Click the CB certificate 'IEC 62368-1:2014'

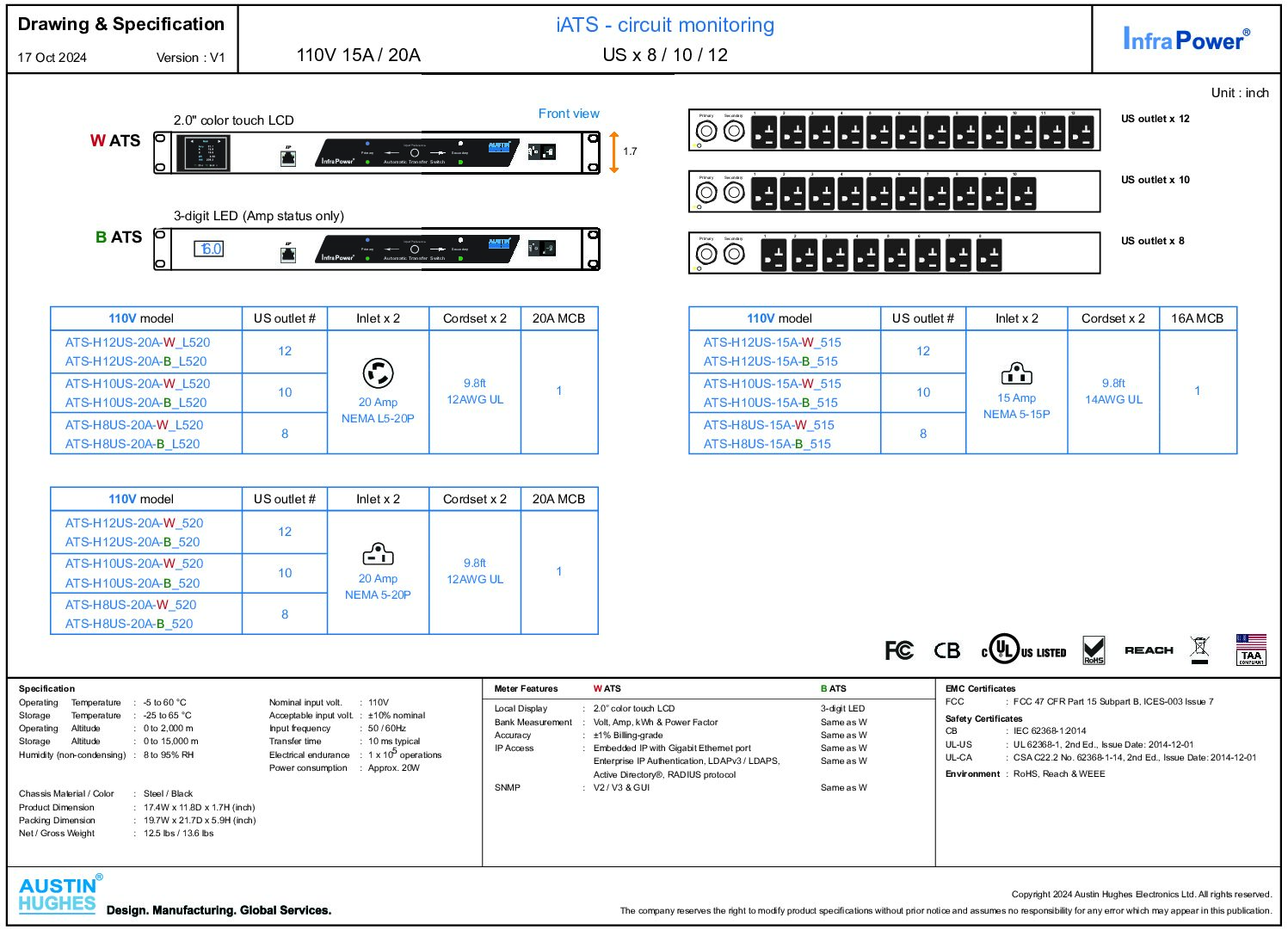pos(1050,731)
